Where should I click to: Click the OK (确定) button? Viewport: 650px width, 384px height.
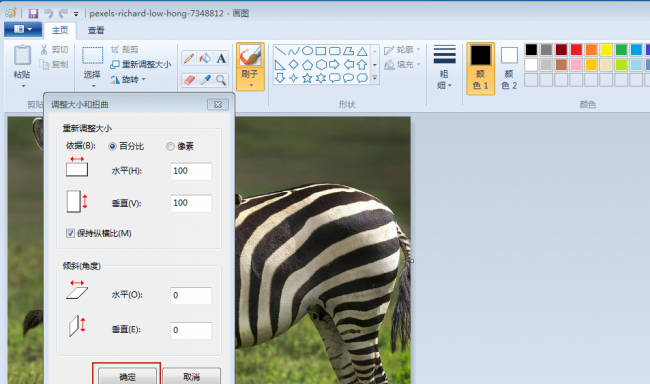coord(127,377)
